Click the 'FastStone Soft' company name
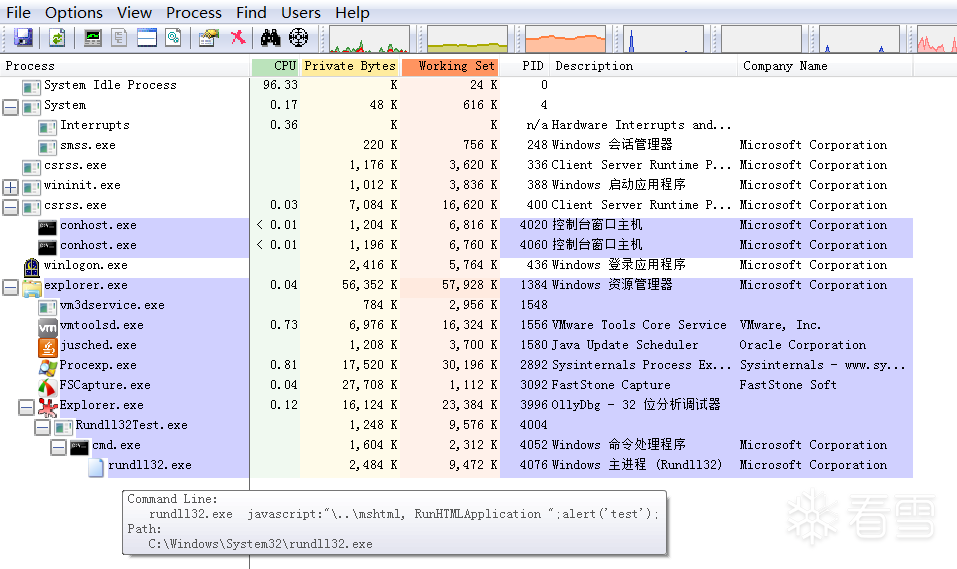 point(788,385)
